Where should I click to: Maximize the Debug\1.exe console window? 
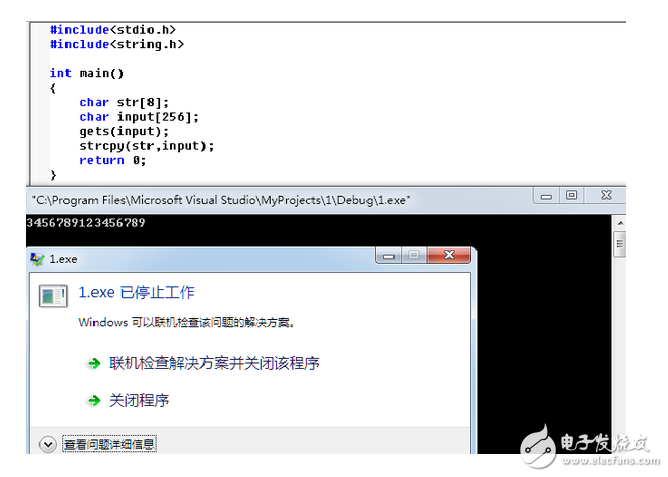pyautogui.click(x=571, y=197)
